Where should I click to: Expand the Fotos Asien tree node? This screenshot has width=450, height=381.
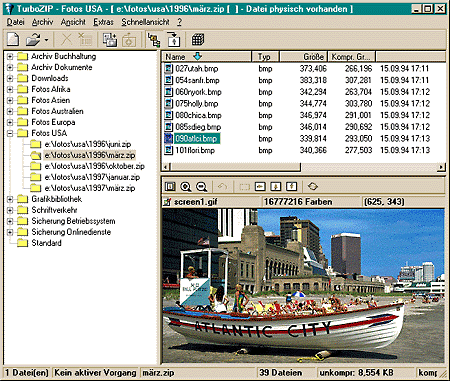10,100
